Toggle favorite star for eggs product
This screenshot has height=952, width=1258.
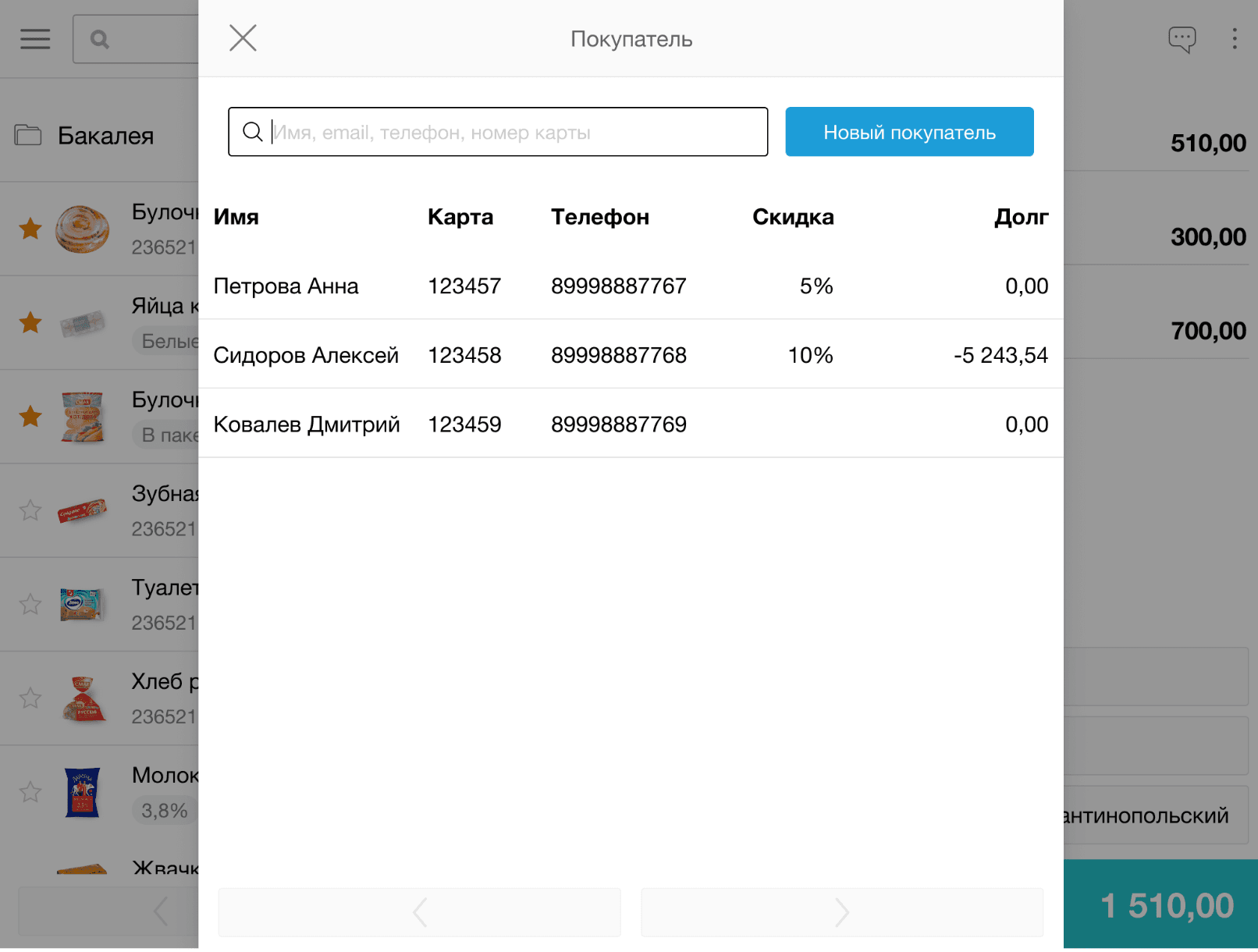point(30,322)
